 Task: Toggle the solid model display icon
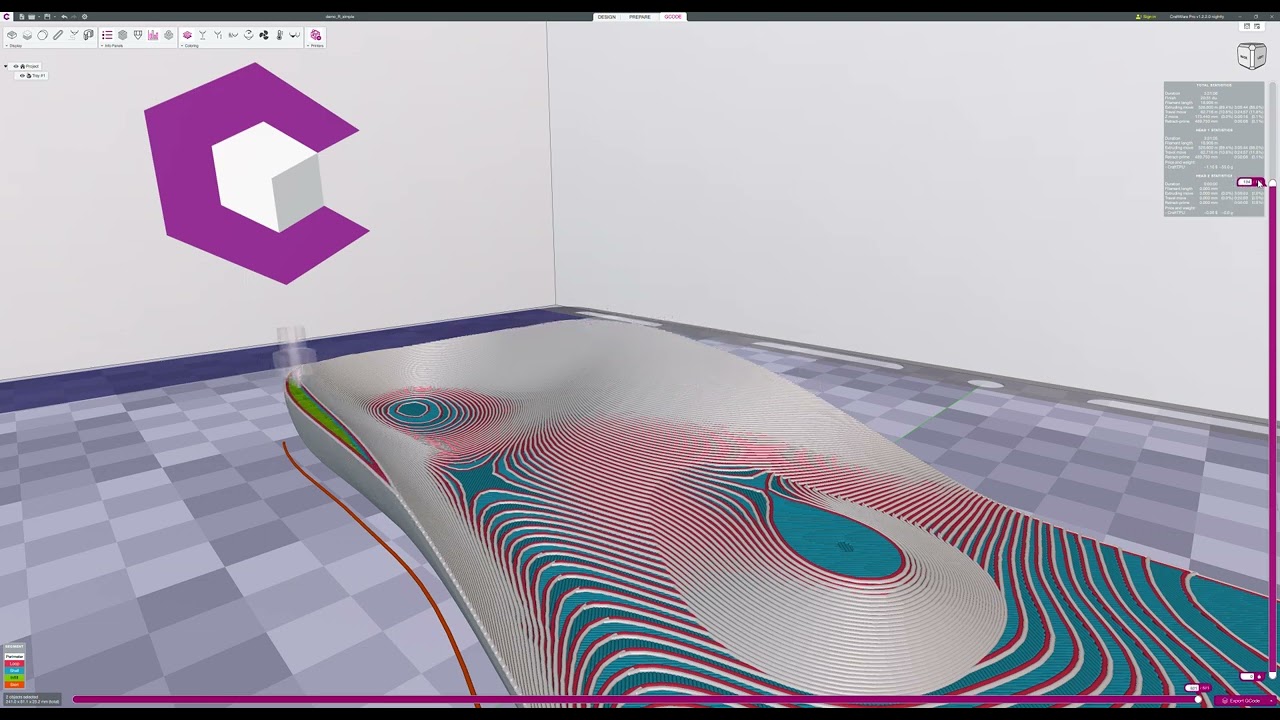click(x=27, y=35)
